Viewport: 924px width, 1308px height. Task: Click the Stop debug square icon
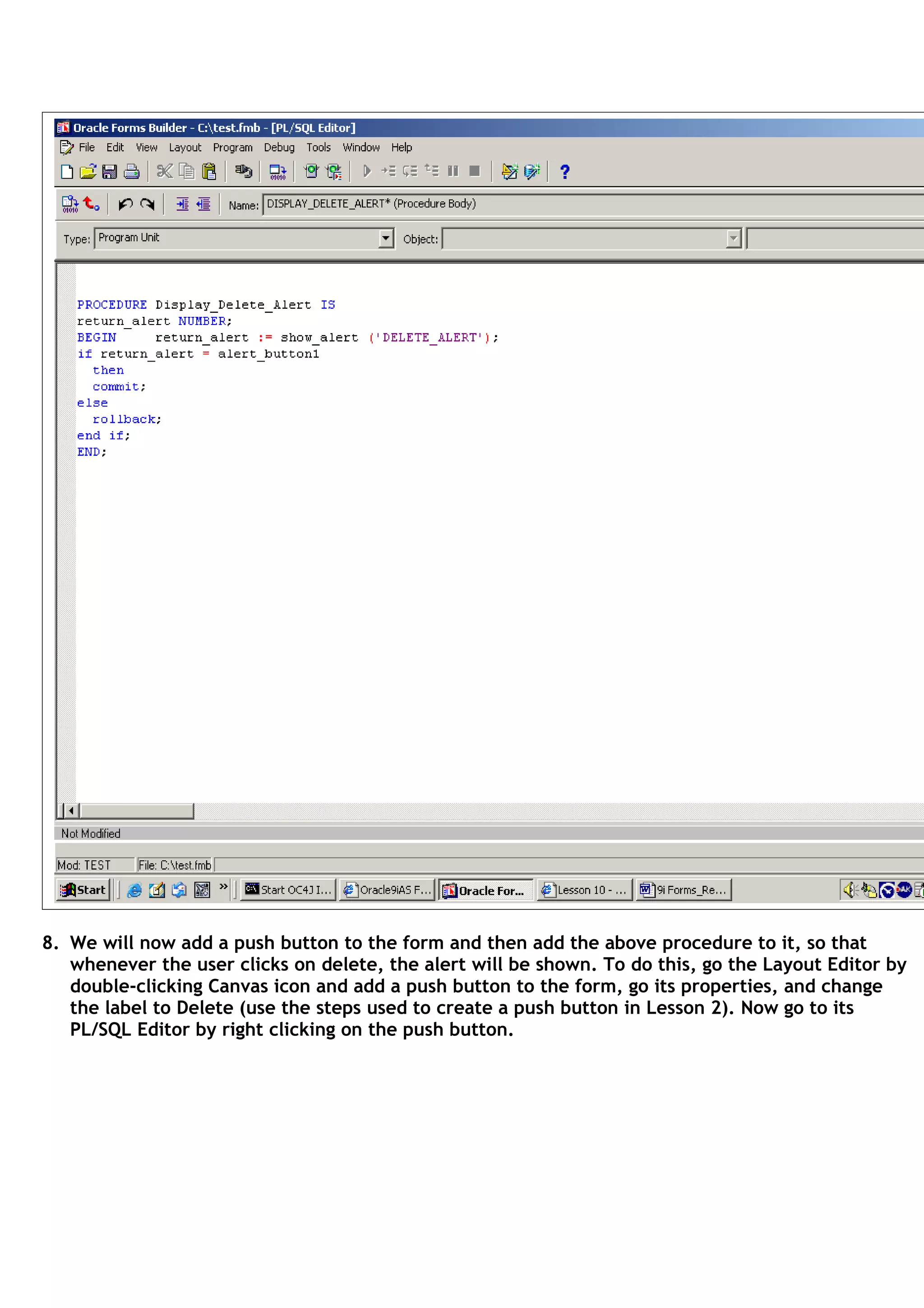[x=475, y=171]
